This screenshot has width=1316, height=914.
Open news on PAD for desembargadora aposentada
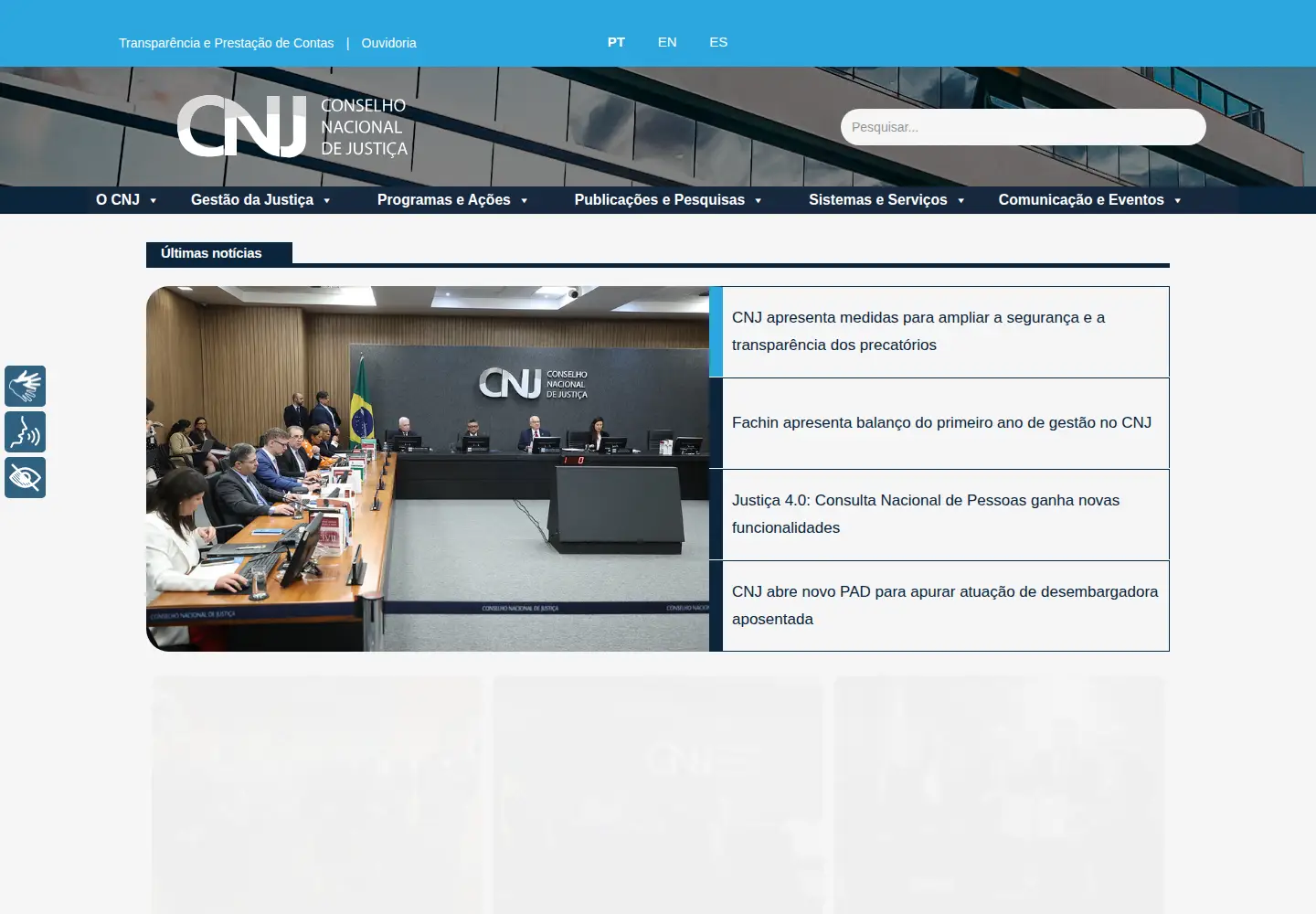[x=939, y=606]
